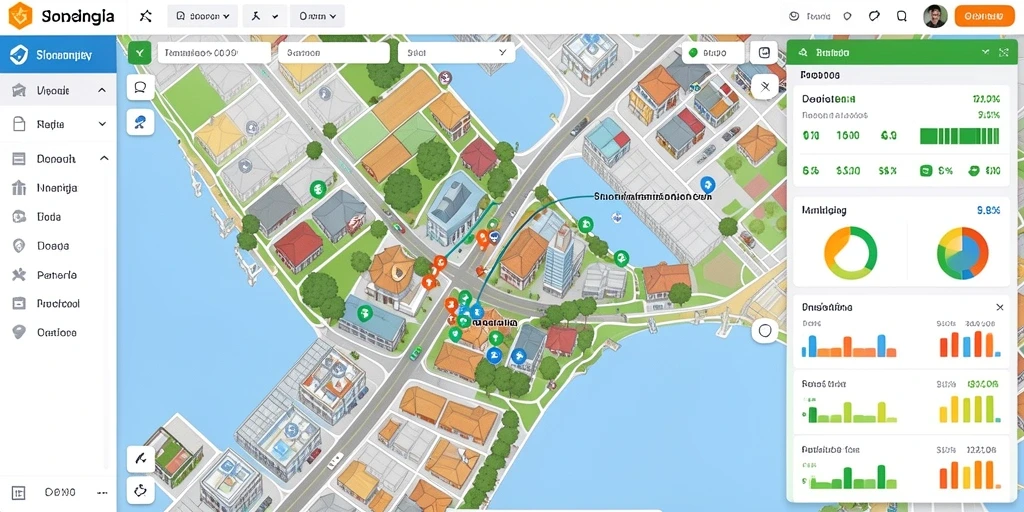Open the search magnifier in the top bar

coord(902,16)
